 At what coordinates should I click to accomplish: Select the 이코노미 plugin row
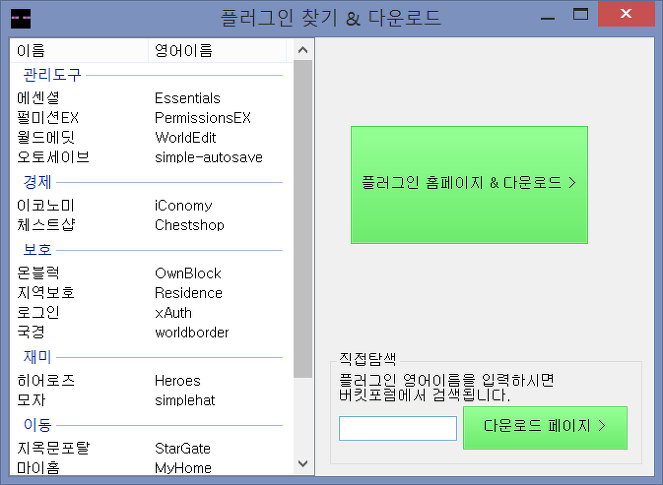click(151, 206)
